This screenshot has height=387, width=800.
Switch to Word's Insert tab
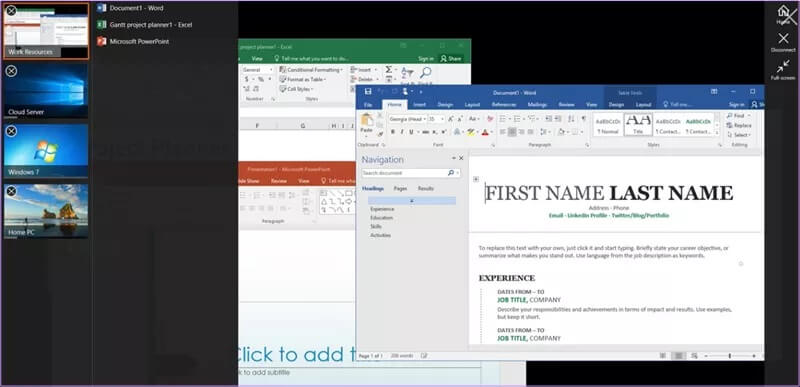419,105
